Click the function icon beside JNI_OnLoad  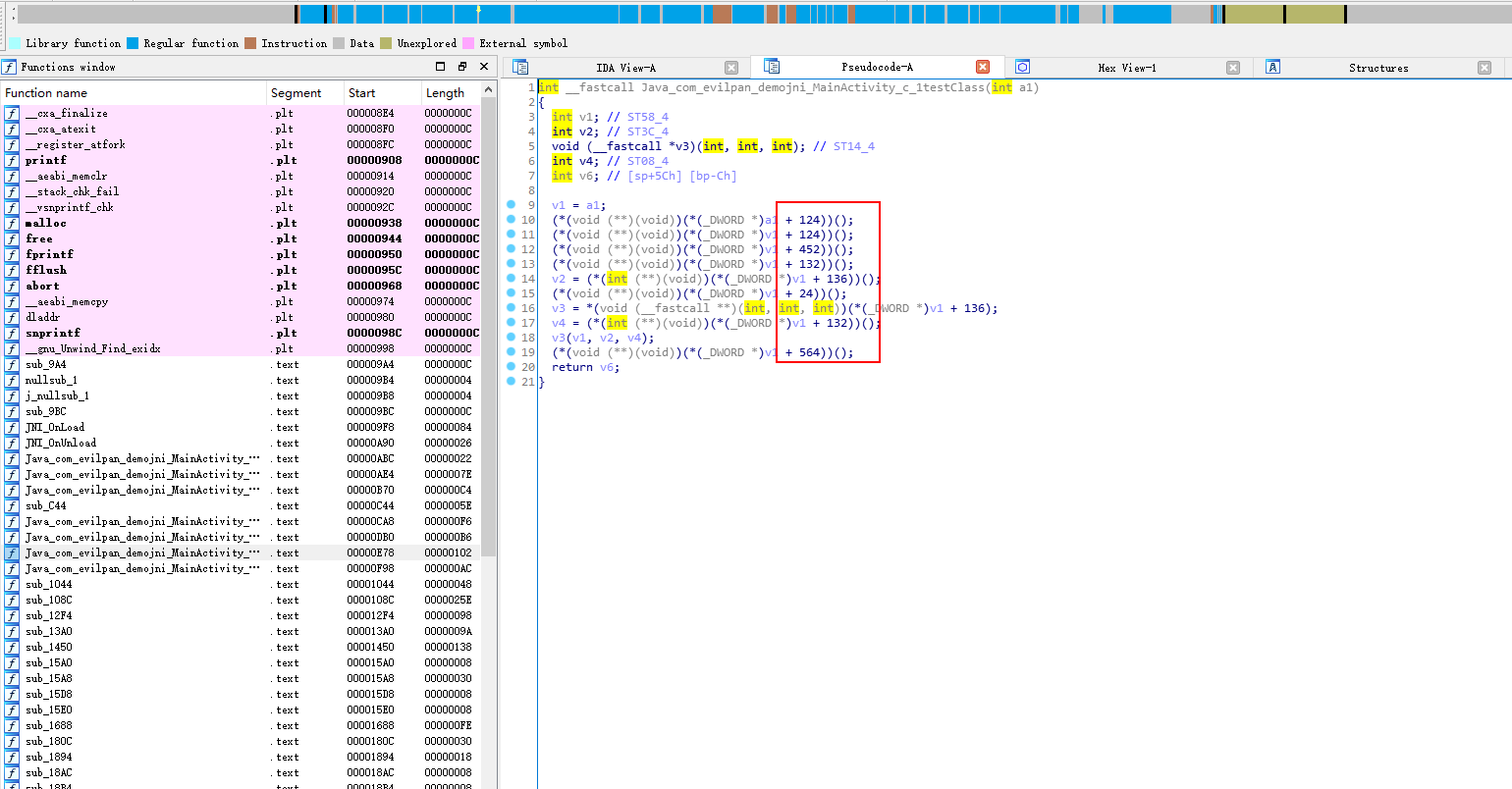(x=12, y=427)
